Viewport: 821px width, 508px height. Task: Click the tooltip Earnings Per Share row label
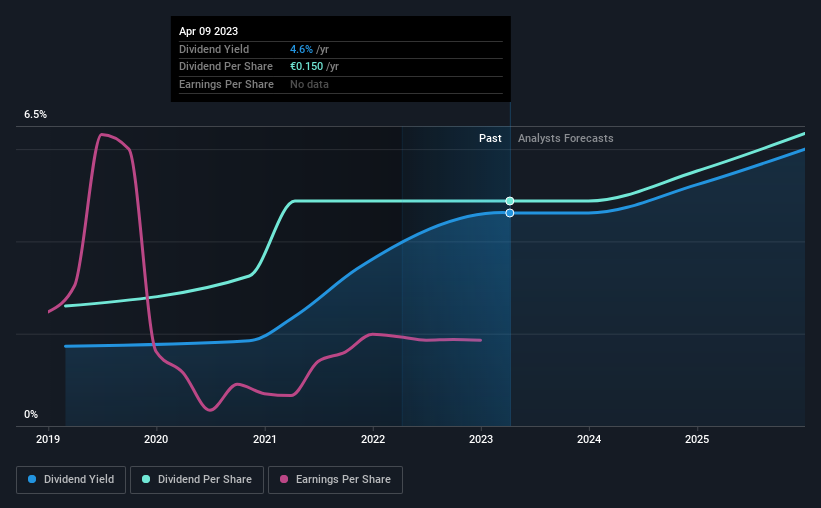point(226,84)
